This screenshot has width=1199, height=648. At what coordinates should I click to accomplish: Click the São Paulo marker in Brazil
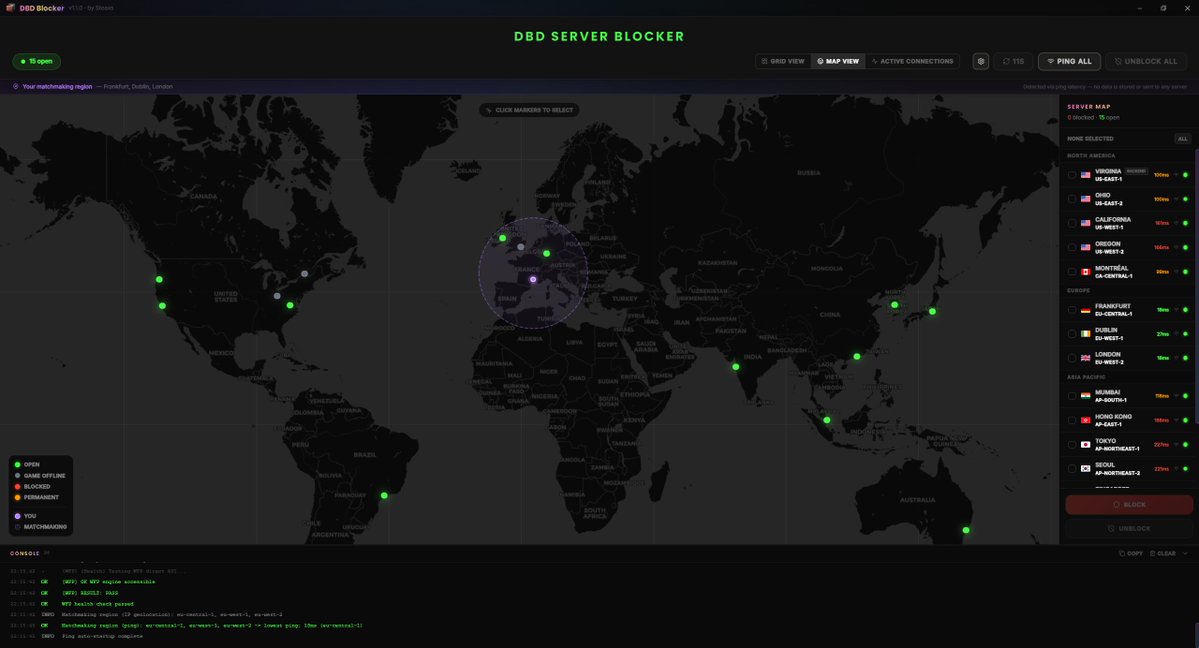point(384,496)
